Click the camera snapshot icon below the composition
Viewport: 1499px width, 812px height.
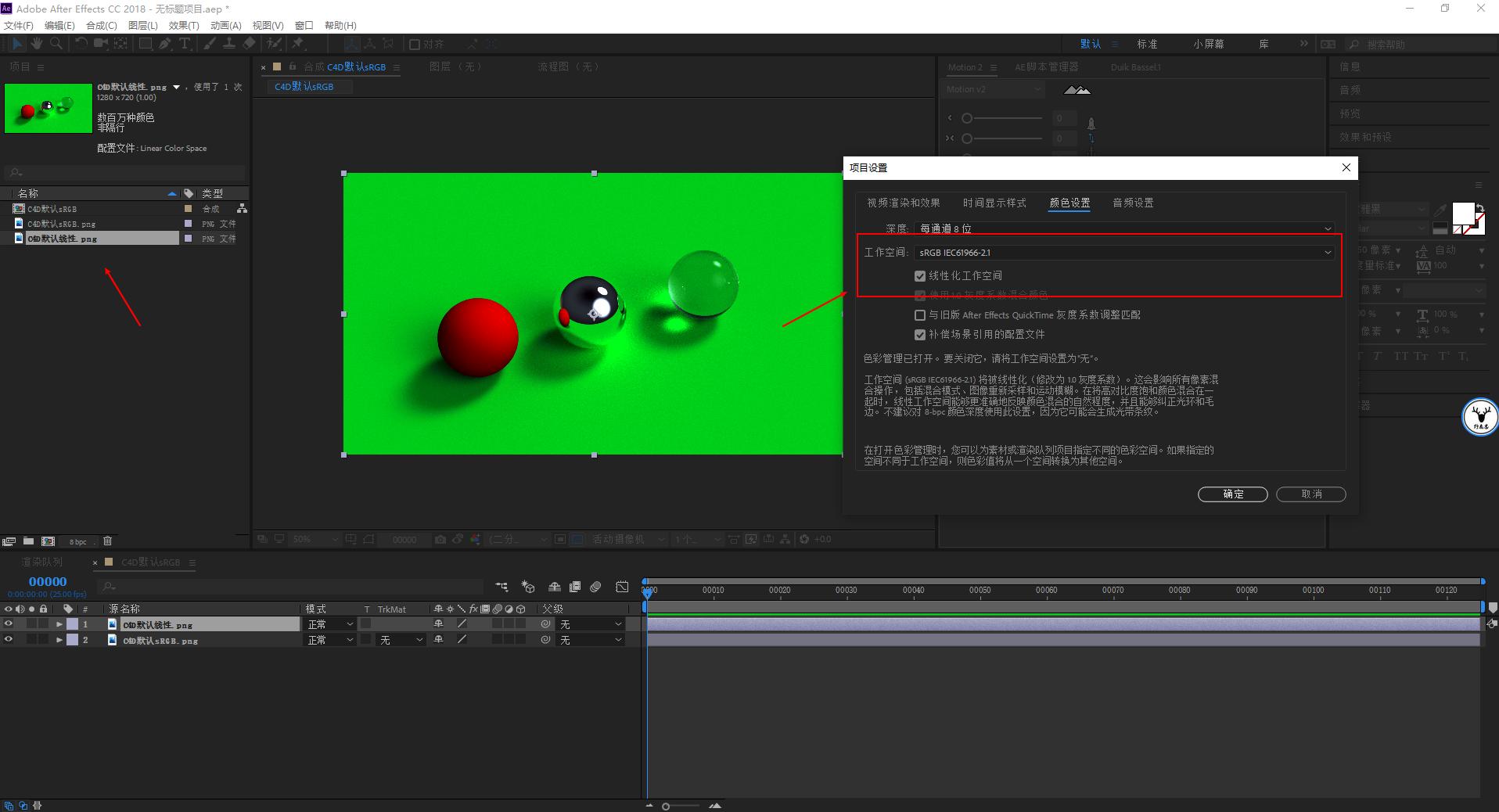[439, 539]
